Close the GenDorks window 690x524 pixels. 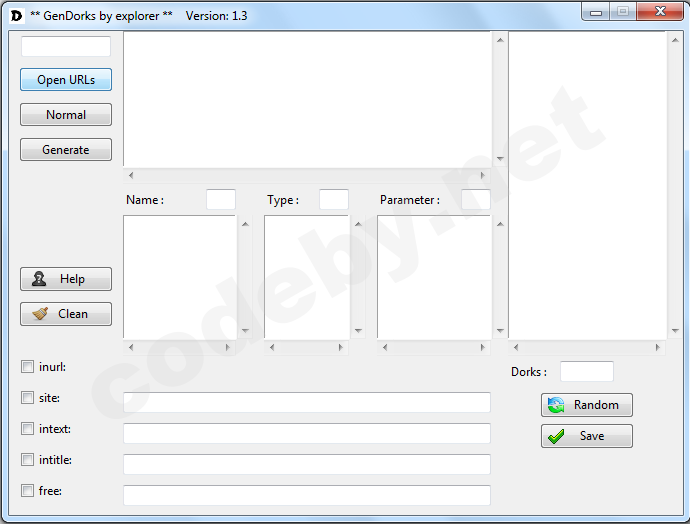(x=660, y=11)
